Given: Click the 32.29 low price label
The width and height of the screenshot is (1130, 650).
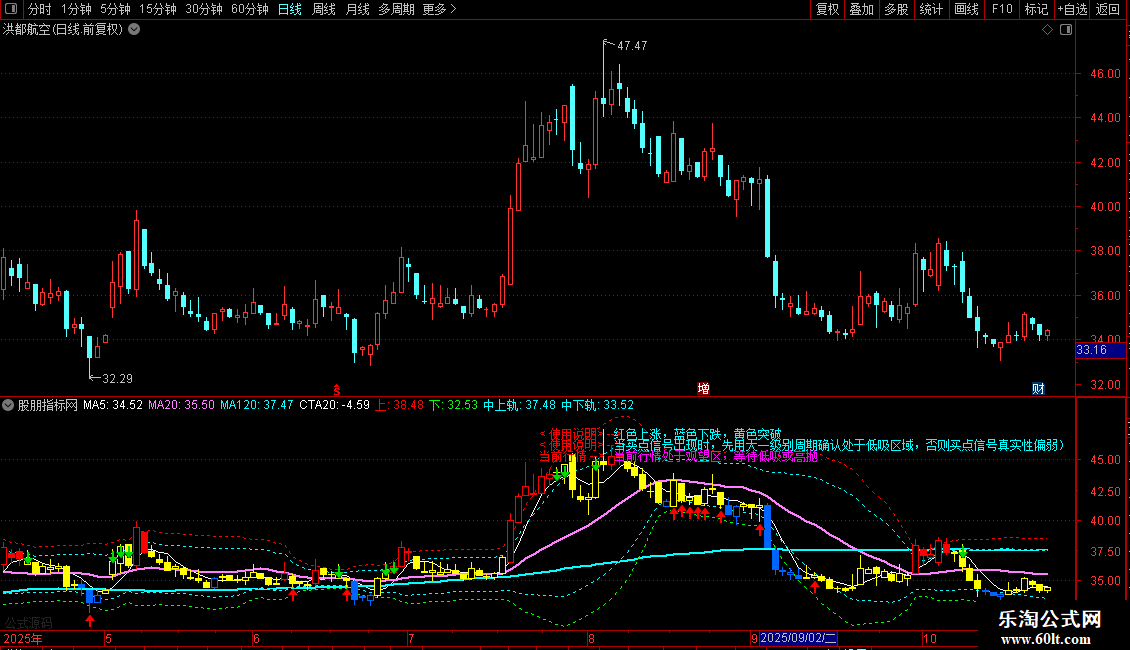Looking at the screenshot, I should [x=117, y=378].
